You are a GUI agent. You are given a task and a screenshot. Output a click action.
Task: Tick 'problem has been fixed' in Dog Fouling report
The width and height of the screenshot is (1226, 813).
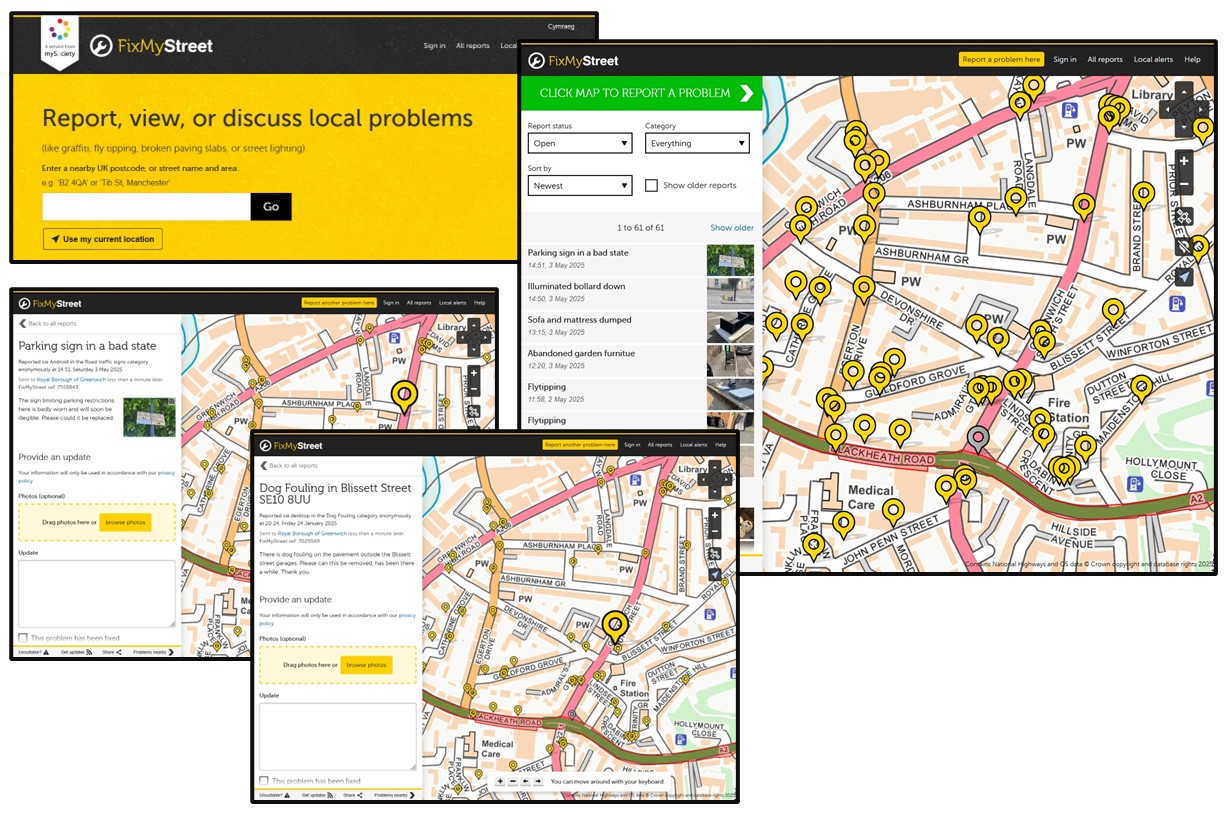[264, 781]
